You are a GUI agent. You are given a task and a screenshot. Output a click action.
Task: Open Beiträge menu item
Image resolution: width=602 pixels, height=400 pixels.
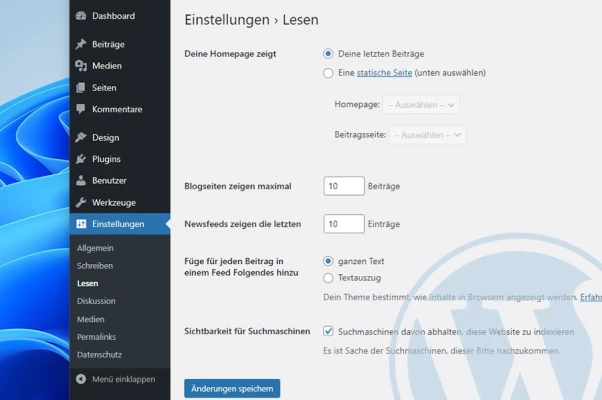pyautogui.click(x=120, y=44)
